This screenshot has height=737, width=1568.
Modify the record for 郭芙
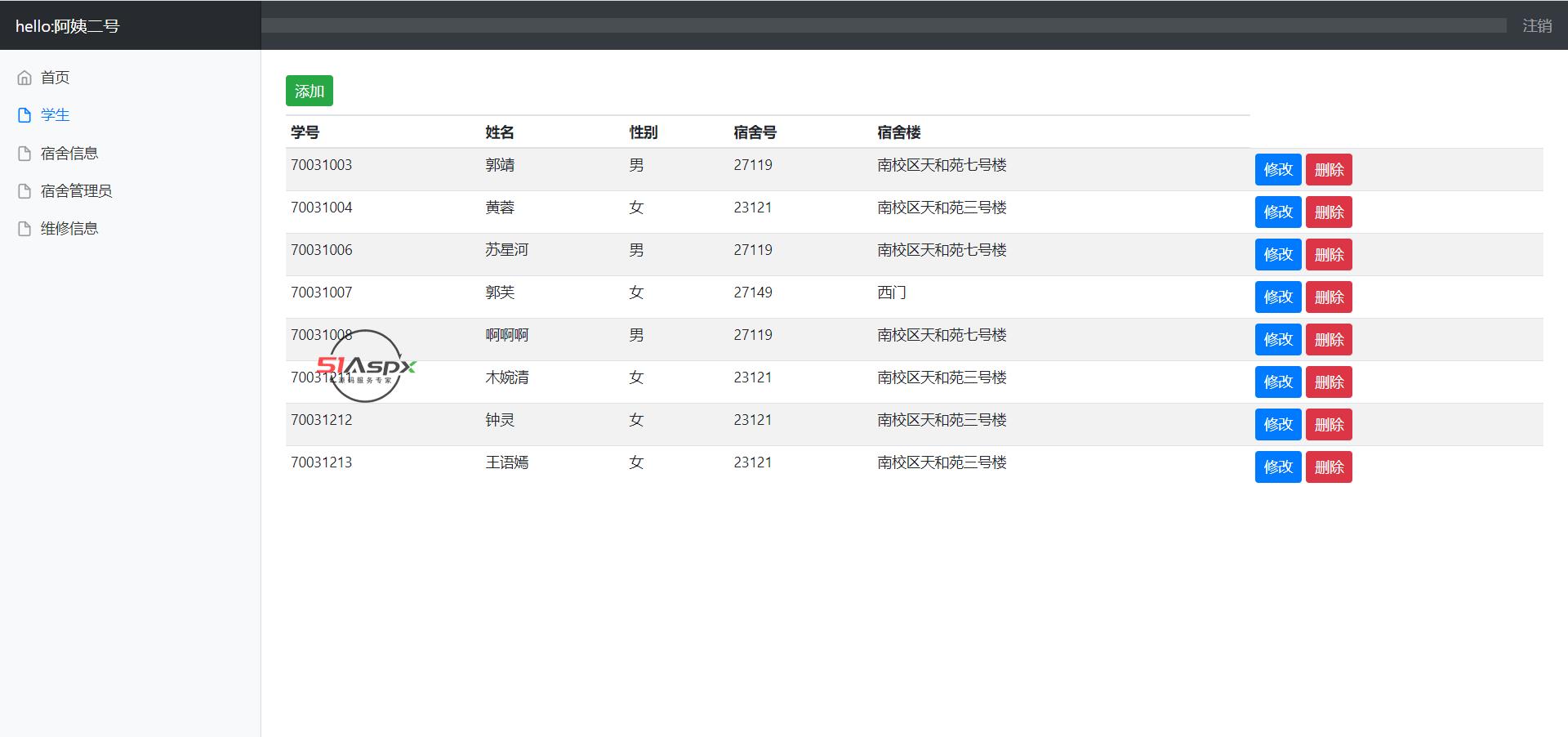1277,297
